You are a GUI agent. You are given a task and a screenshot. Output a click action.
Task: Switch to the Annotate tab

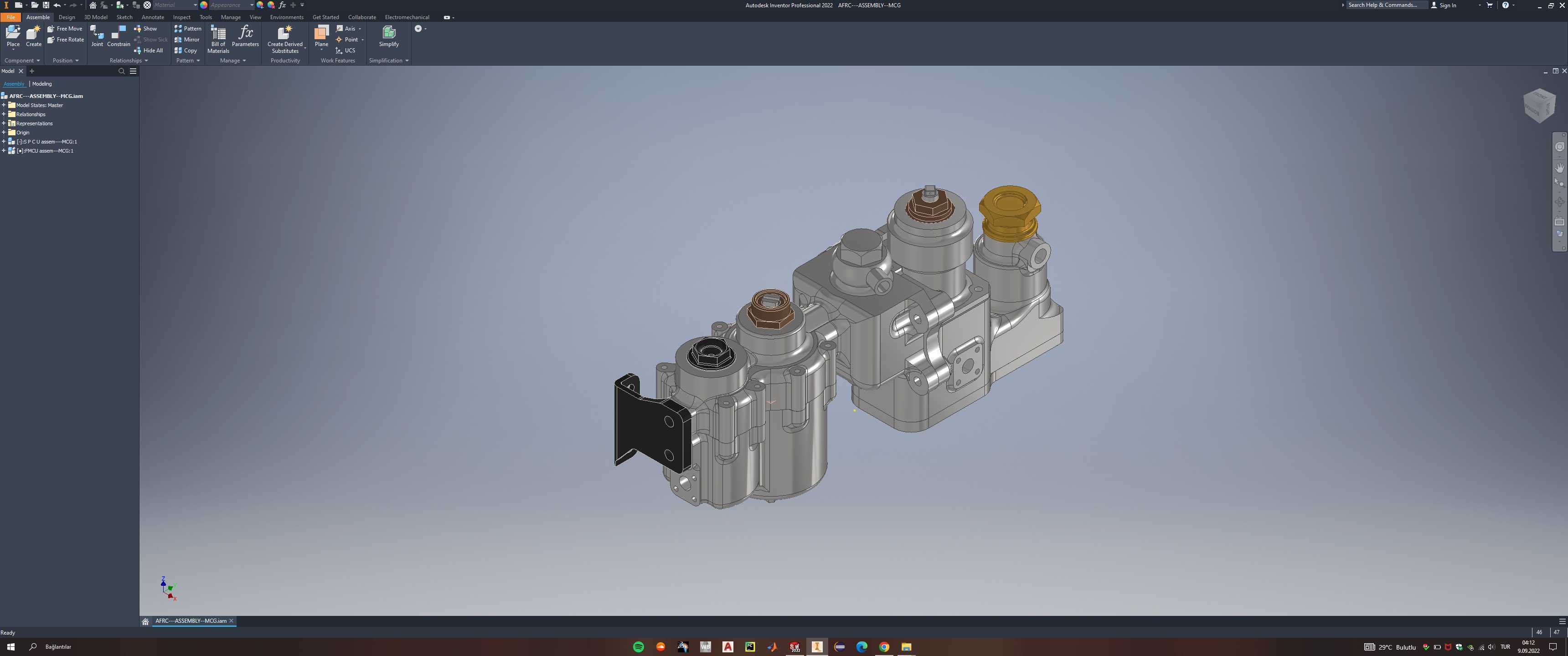153,17
